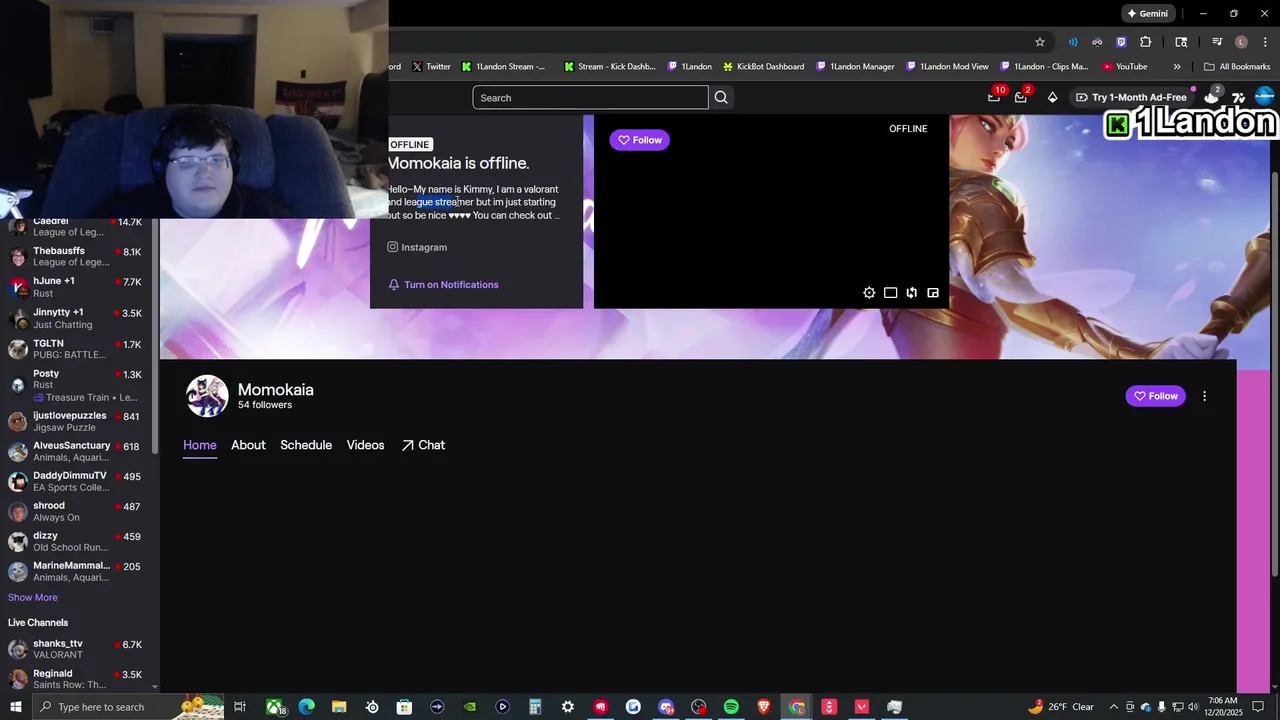Open the YouTube bookmark
Viewport: 1280px width, 720px height.
point(1124,67)
